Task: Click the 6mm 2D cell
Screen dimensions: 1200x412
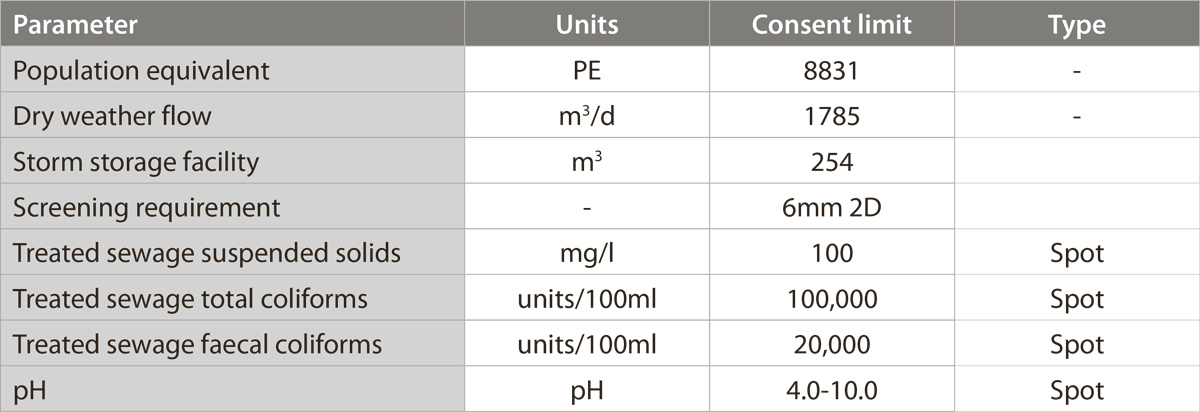Action: [832, 208]
